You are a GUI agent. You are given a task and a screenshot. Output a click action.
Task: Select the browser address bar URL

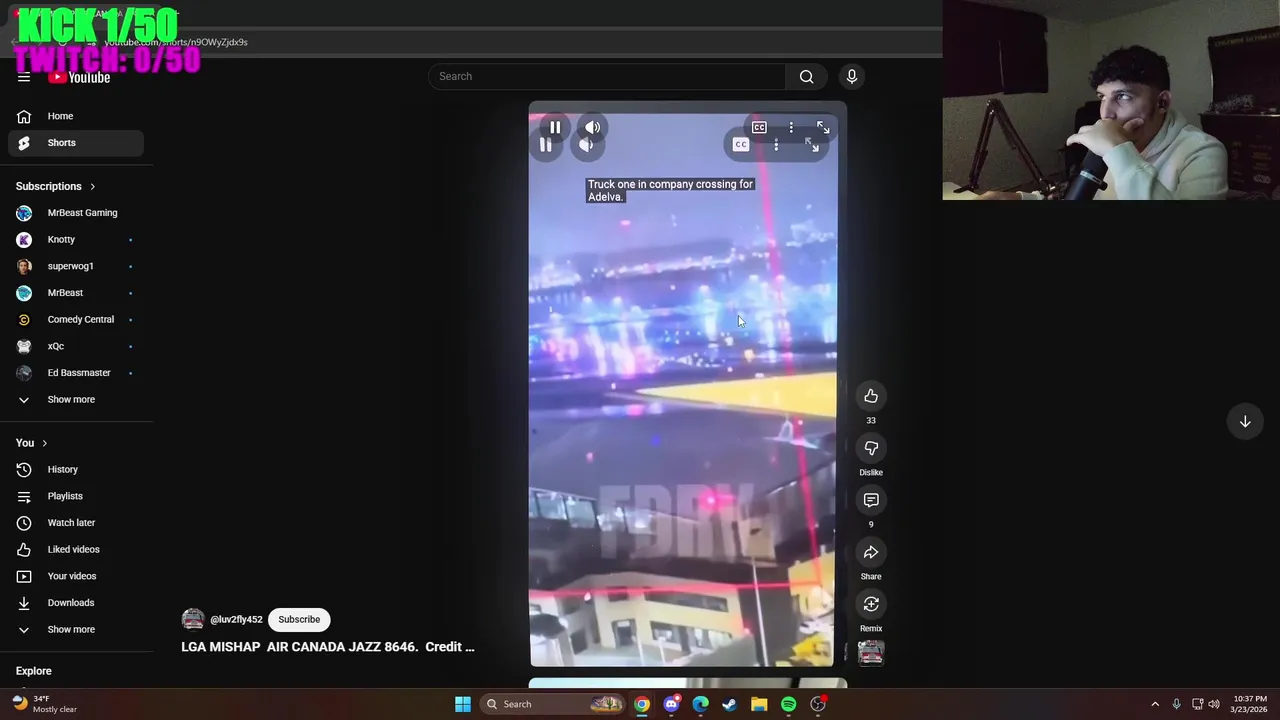(176, 42)
